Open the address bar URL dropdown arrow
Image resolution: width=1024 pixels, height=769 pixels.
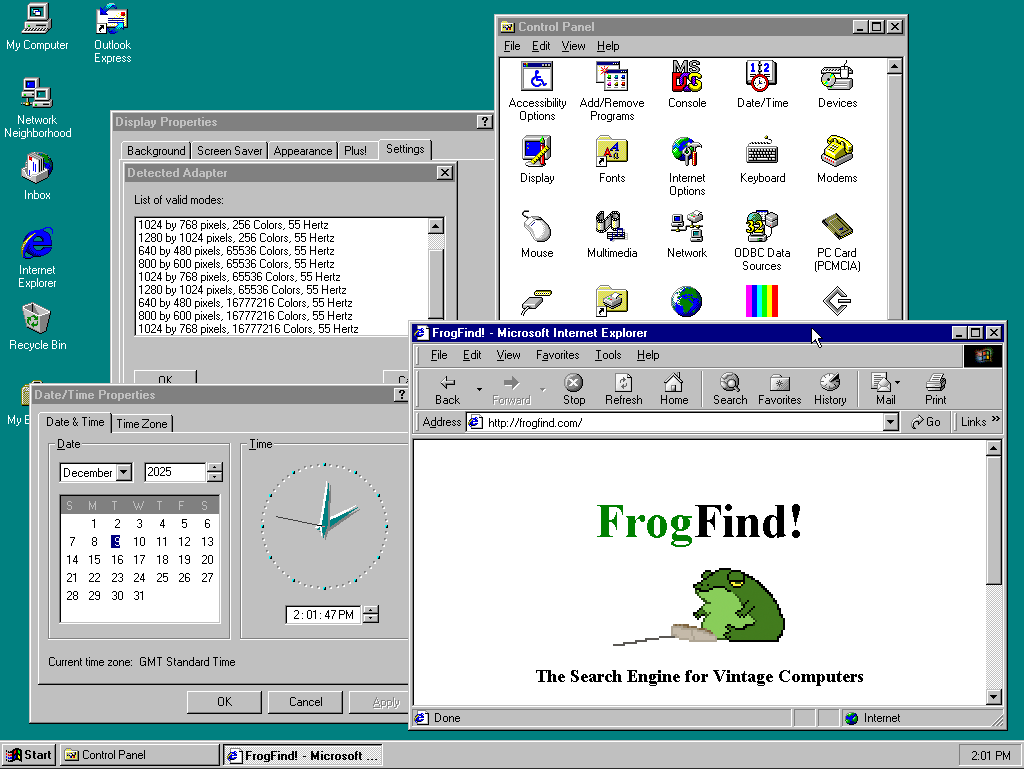click(891, 423)
